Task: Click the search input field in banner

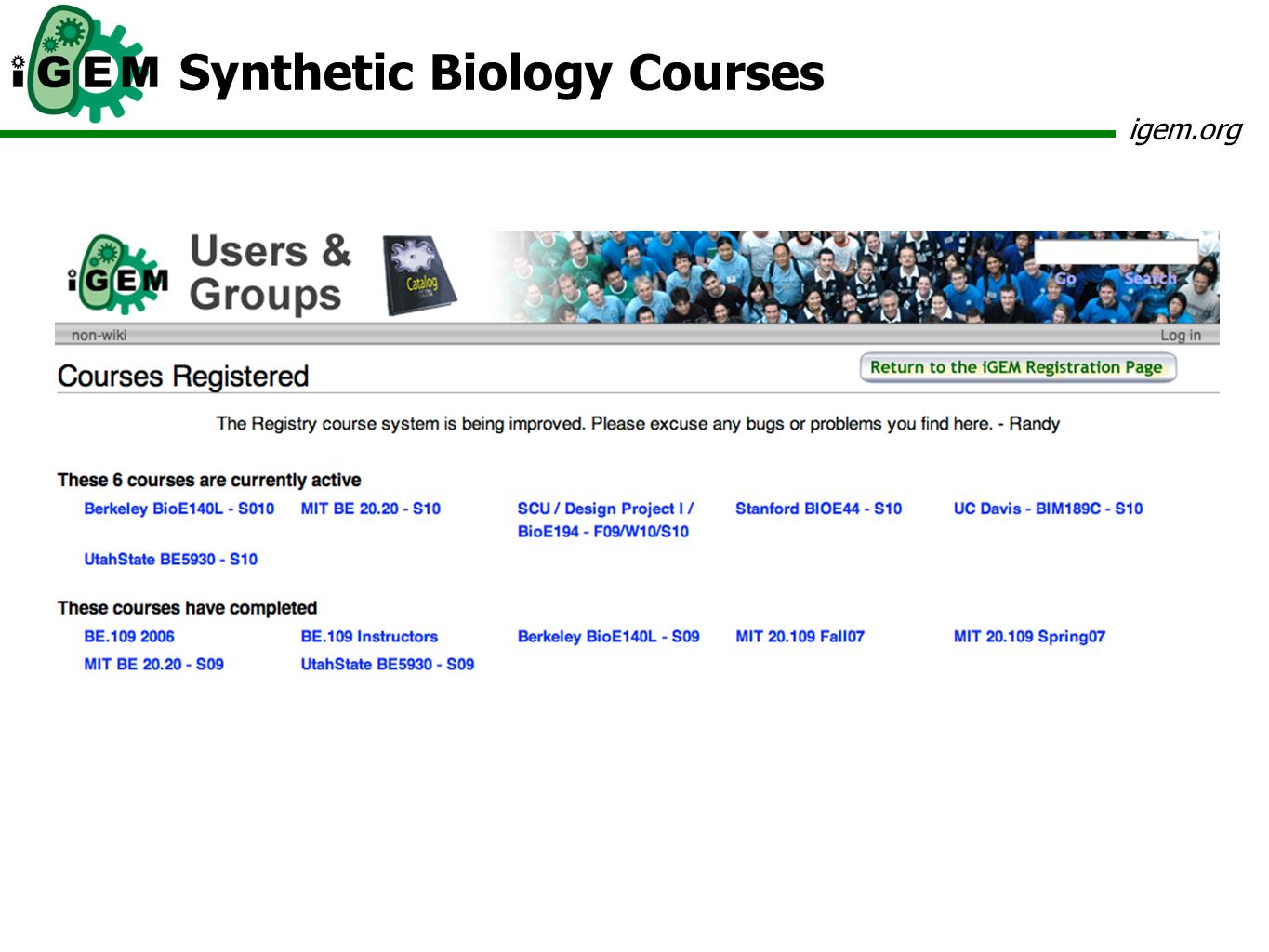Action: pos(1116,251)
